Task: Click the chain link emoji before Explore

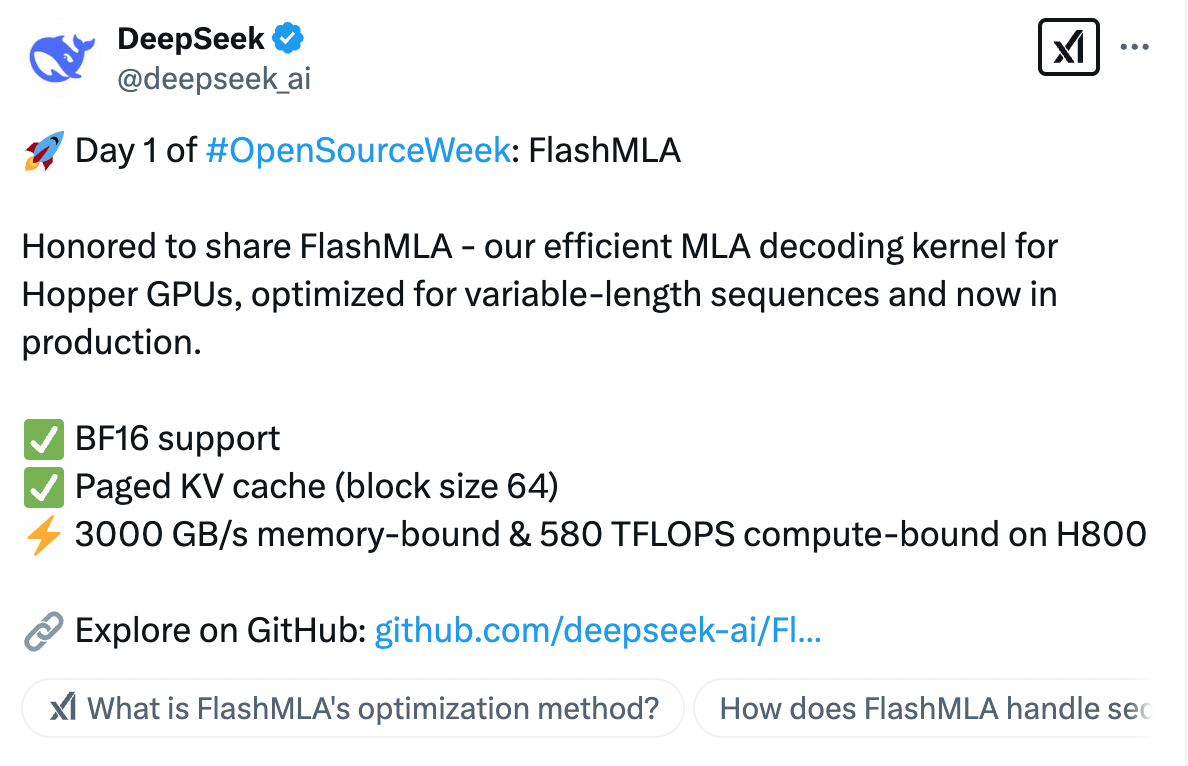Action: pos(43,631)
